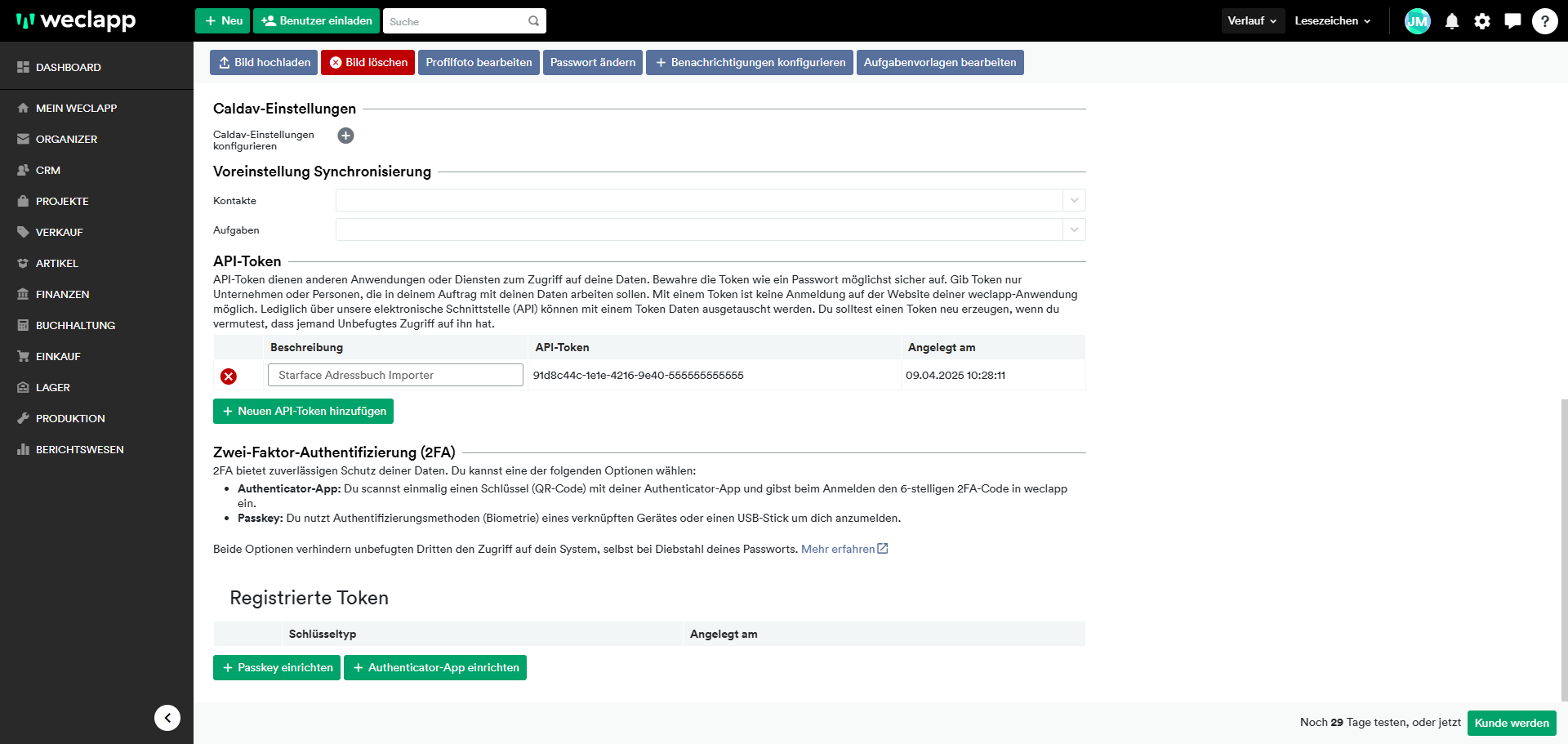
Task: Open the Lesezeichen dropdown
Action: click(1332, 21)
